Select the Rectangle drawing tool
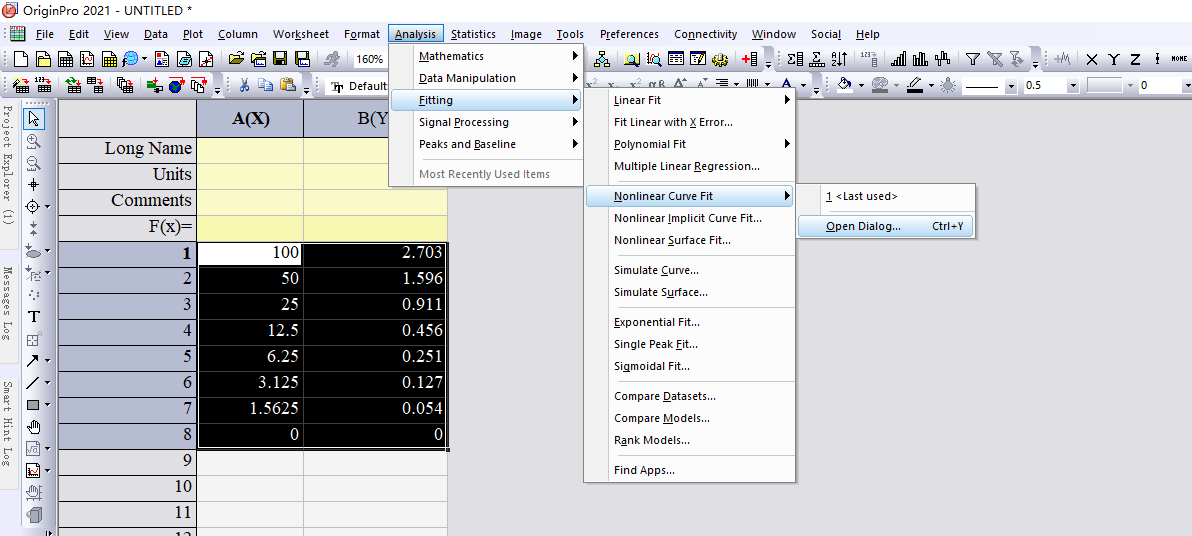Image resolution: width=1192 pixels, height=536 pixels. click(x=33, y=404)
